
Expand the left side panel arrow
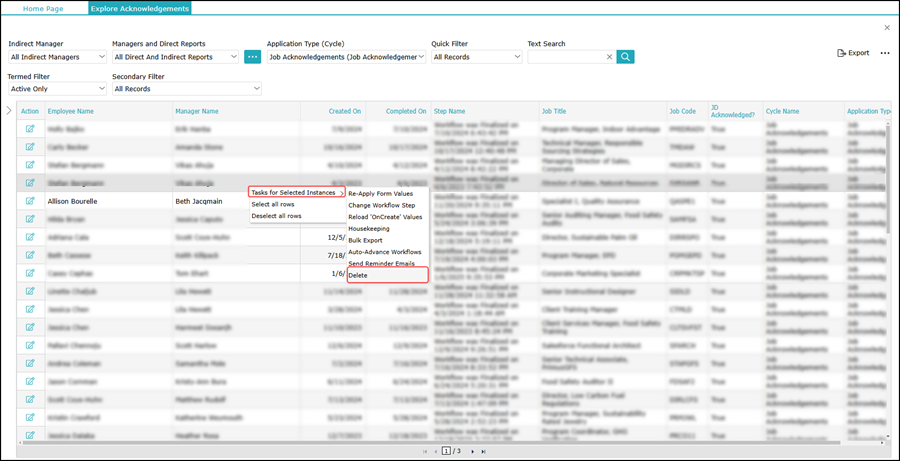9,111
